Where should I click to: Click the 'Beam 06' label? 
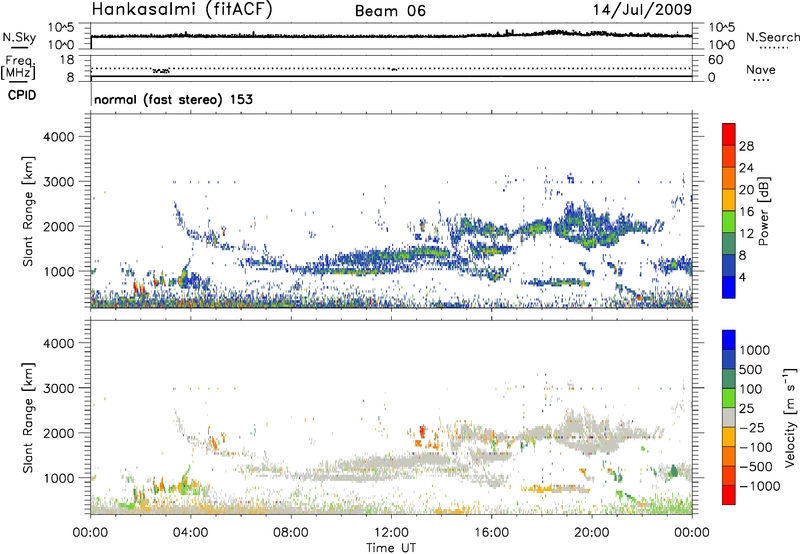tap(390, 11)
